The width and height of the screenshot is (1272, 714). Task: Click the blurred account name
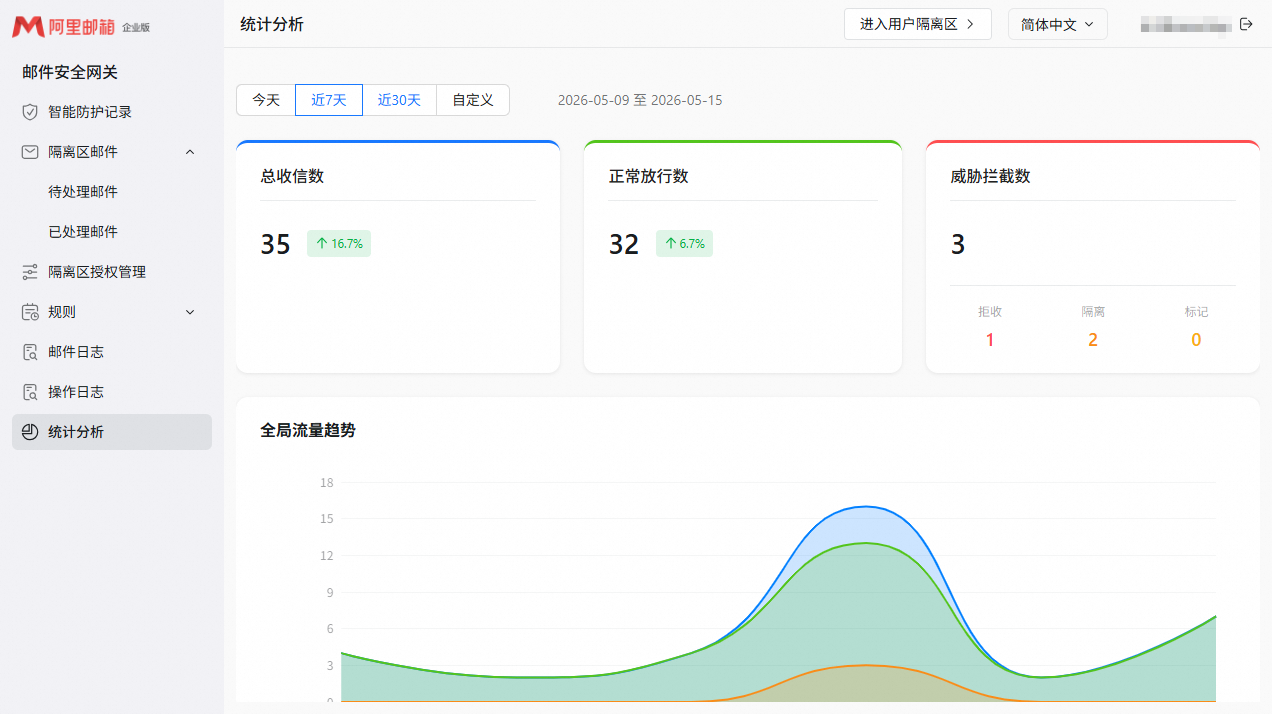tap(1185, 24)
